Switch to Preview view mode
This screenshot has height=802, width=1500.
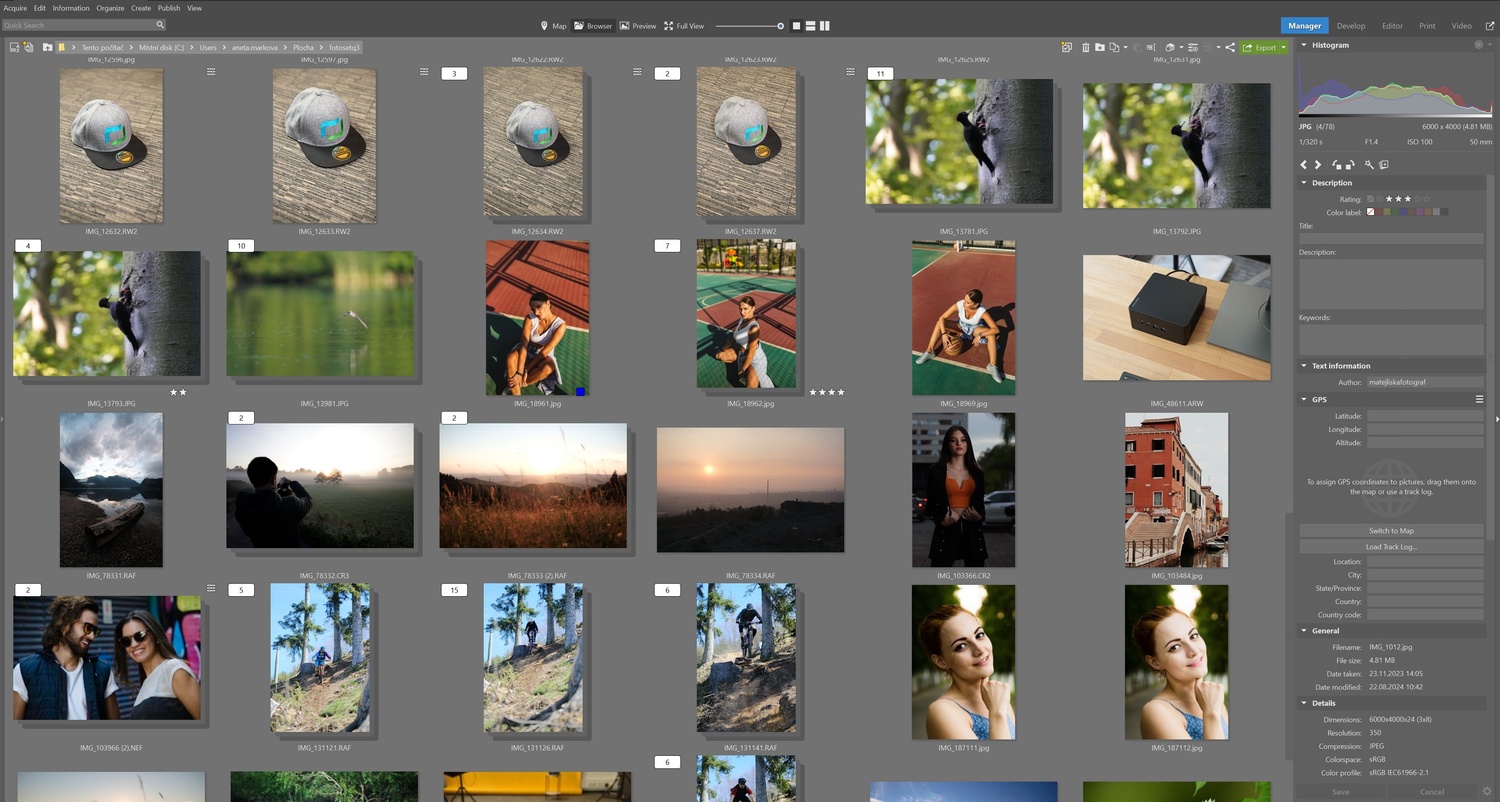tap(638, 26)
